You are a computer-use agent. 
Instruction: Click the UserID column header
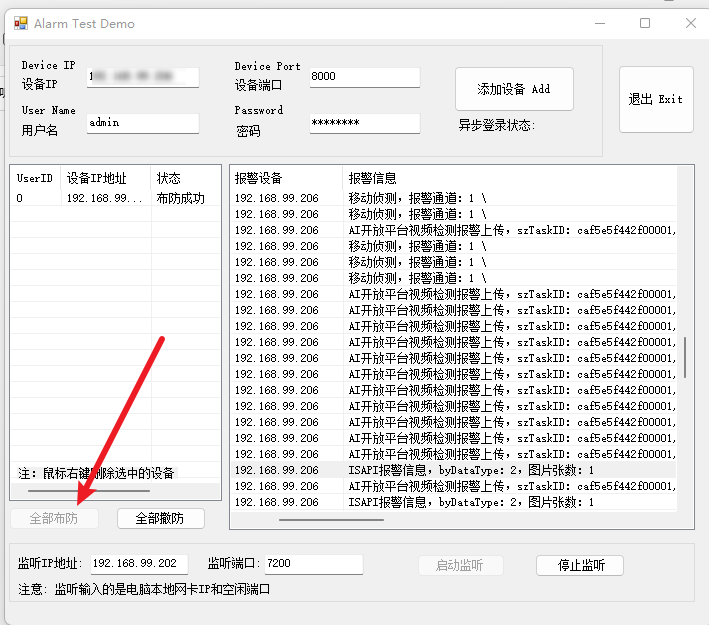35,178
